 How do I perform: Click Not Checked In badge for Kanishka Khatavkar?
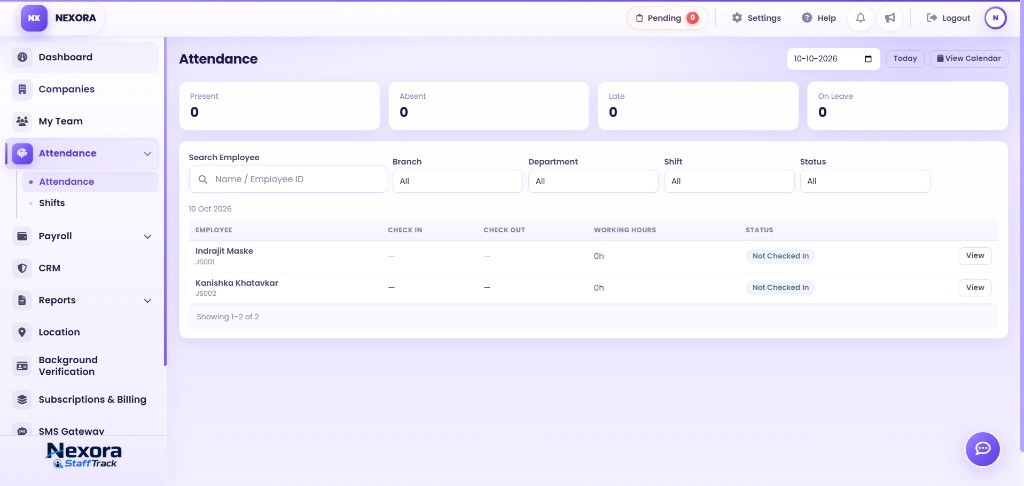tap(780, 287)
